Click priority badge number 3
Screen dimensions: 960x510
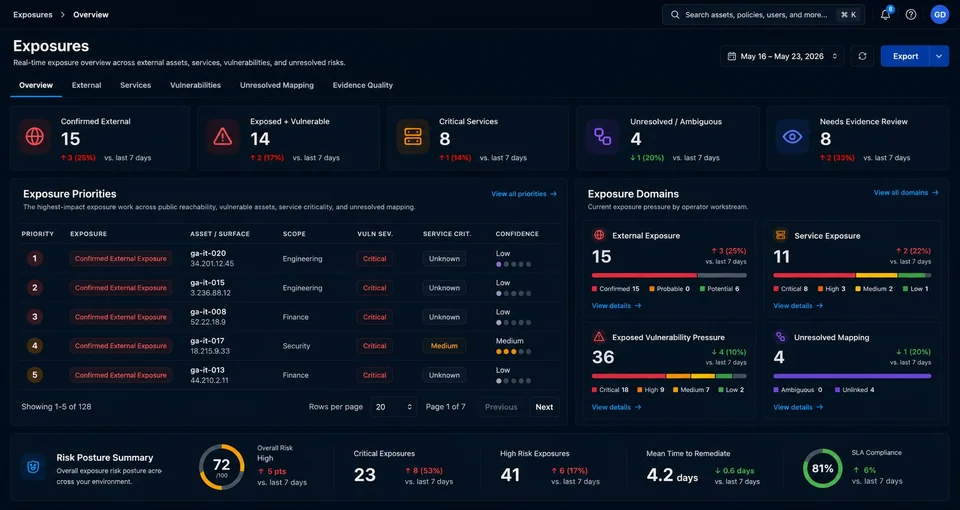[34, 317]
